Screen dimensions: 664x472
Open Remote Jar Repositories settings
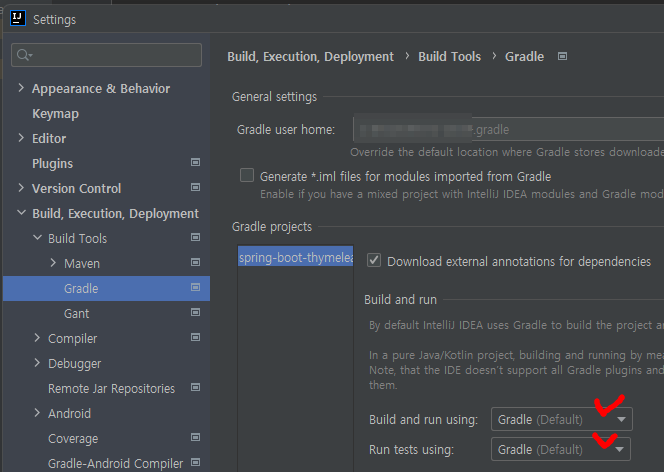tap(111, 389)
